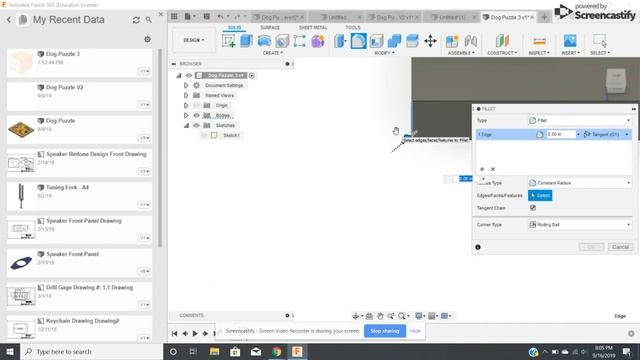
Task: Expand the Named Views node
Action: pos(186,96)
